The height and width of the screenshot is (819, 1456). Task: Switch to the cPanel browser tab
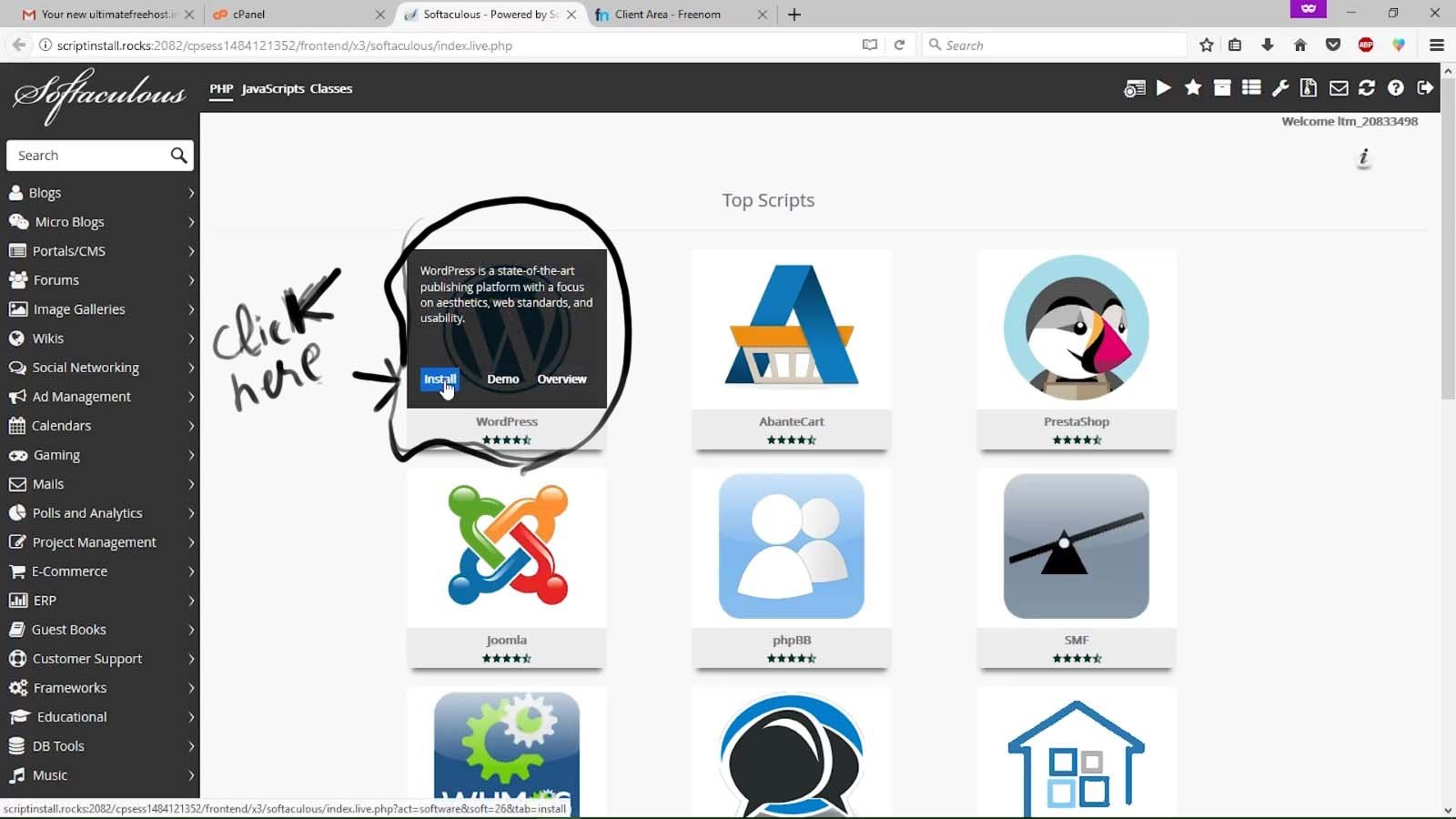tap(297, 15)
